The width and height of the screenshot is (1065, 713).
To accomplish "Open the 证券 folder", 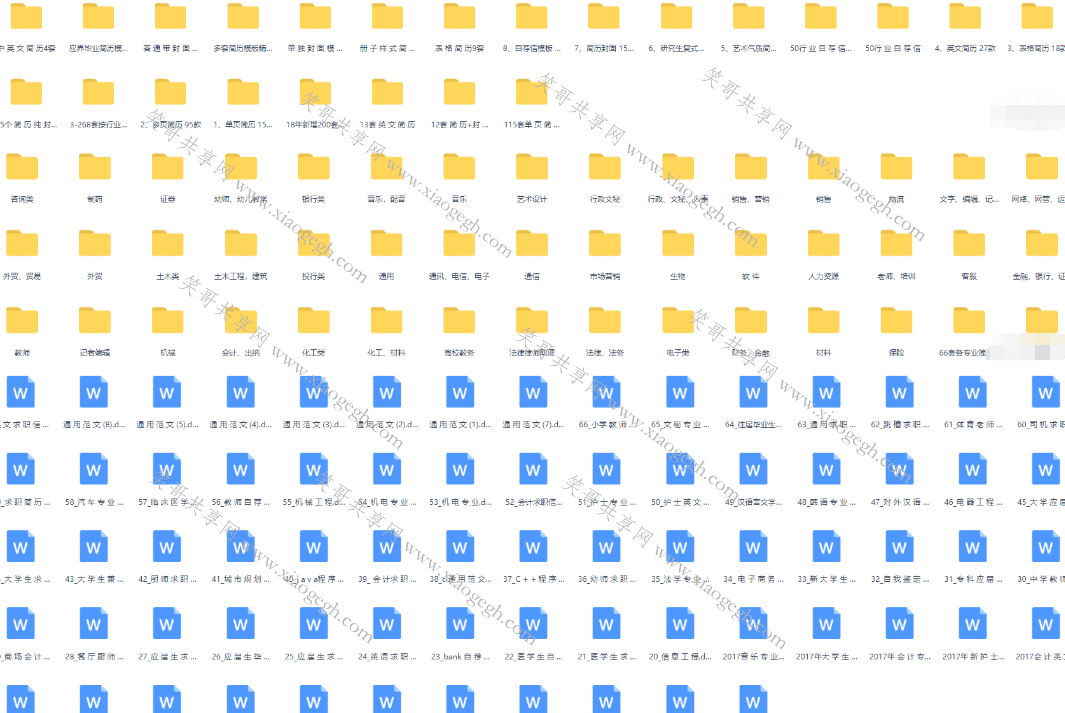I will click(x=168, y=167).
